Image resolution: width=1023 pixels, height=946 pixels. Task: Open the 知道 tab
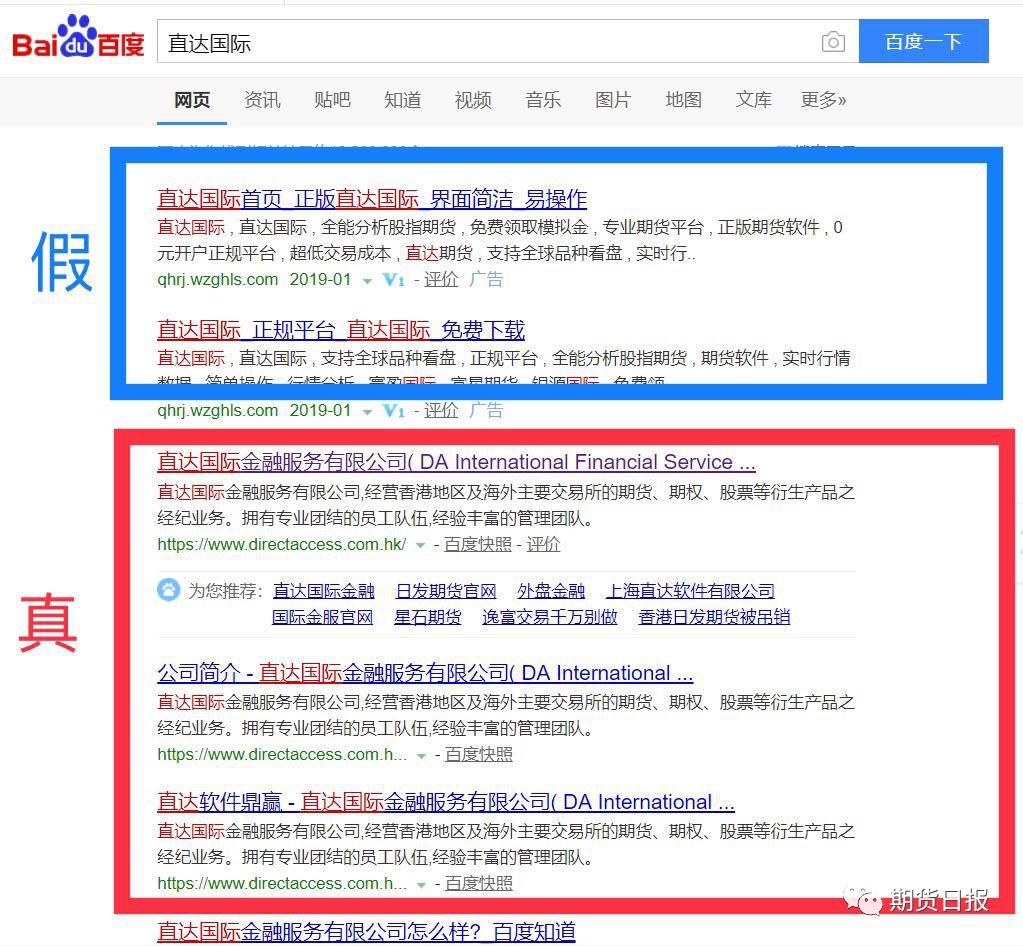point(403,100)
